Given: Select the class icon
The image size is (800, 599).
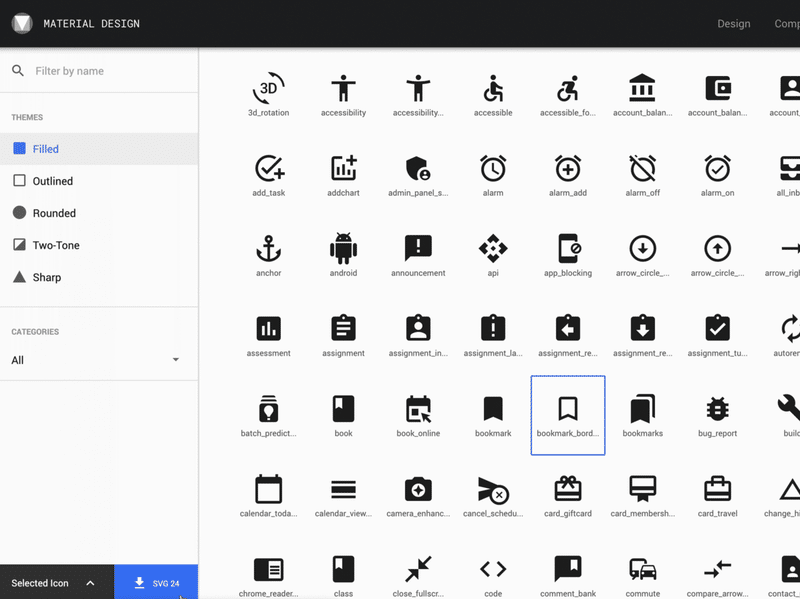Looking at the screenshot, I should (x=343, y=569).
